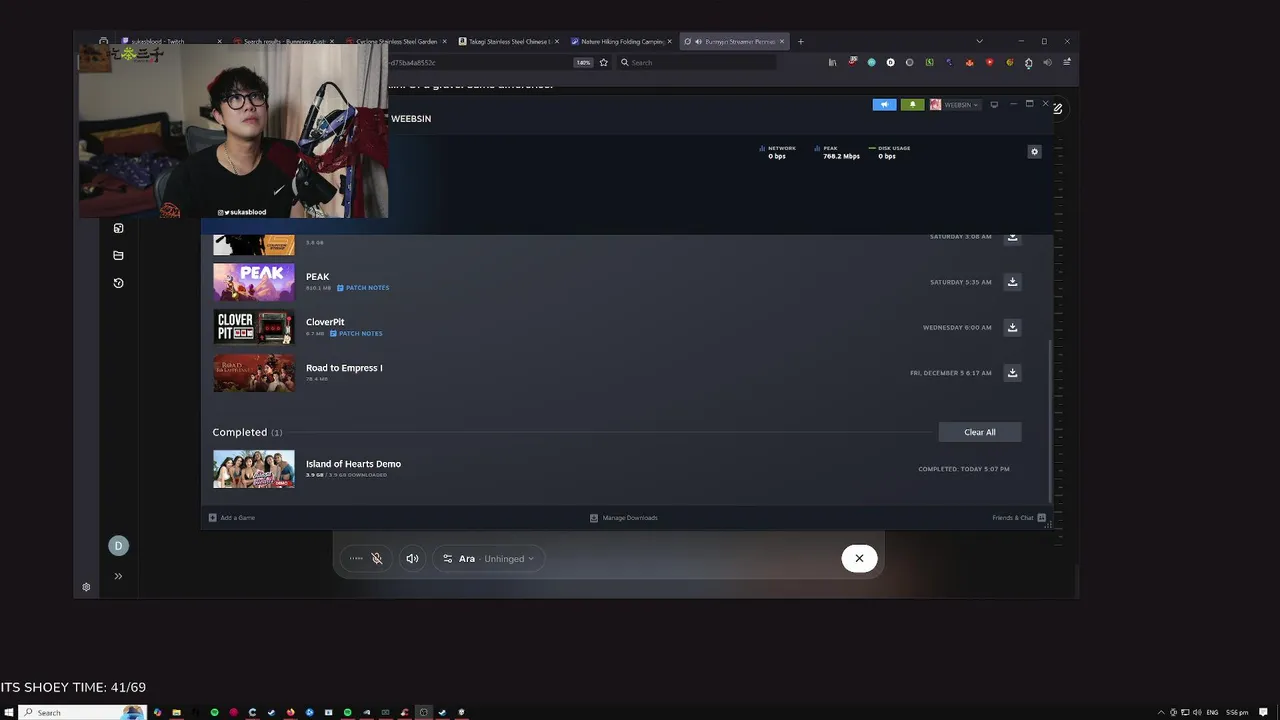Screen dimensions: 1280x720
Task: Open the browser extensions puzzle icon
Action: 1029,63
